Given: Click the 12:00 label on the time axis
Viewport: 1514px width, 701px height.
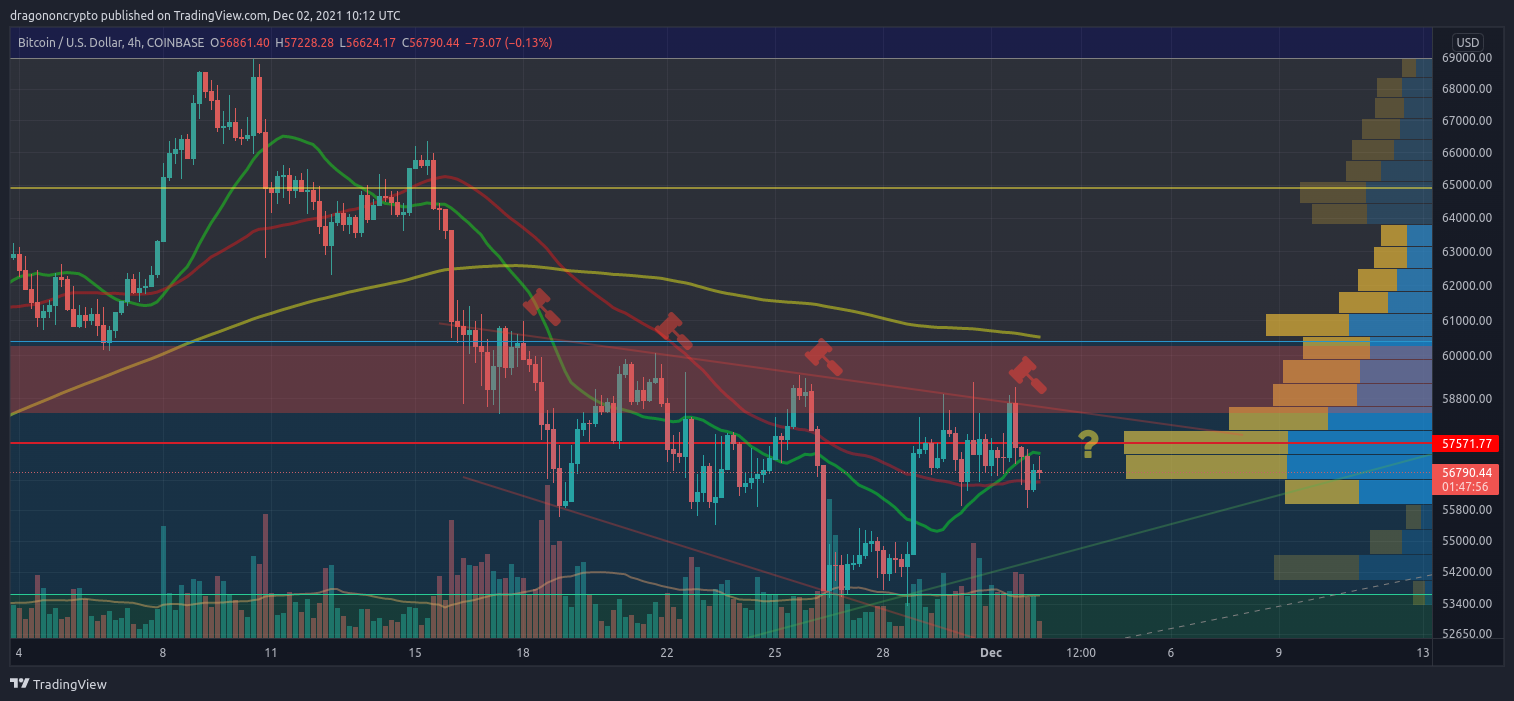Looking at the screenshot, I should 1081,653.
